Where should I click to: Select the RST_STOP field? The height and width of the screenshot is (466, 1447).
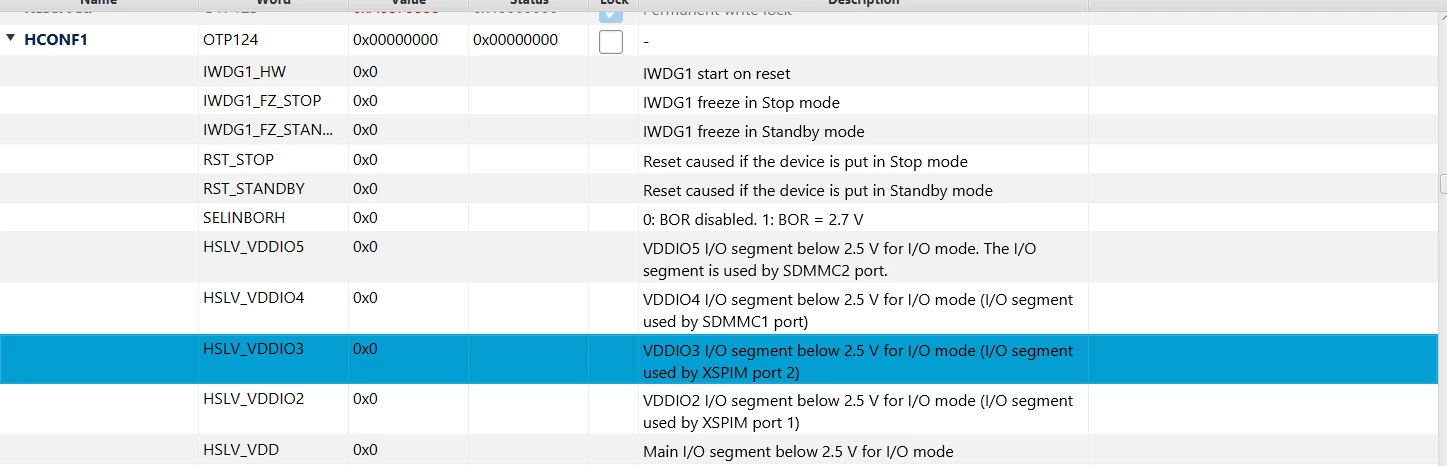(x=238, y=159)
